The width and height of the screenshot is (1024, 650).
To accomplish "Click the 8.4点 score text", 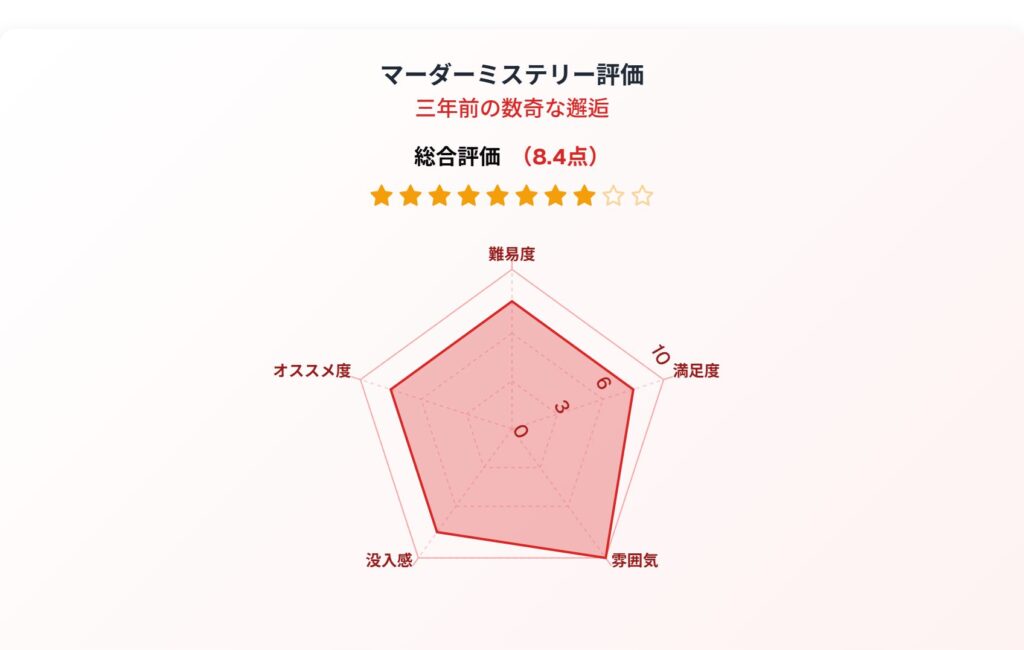I will pyautogui.click(x=560, y=157).
